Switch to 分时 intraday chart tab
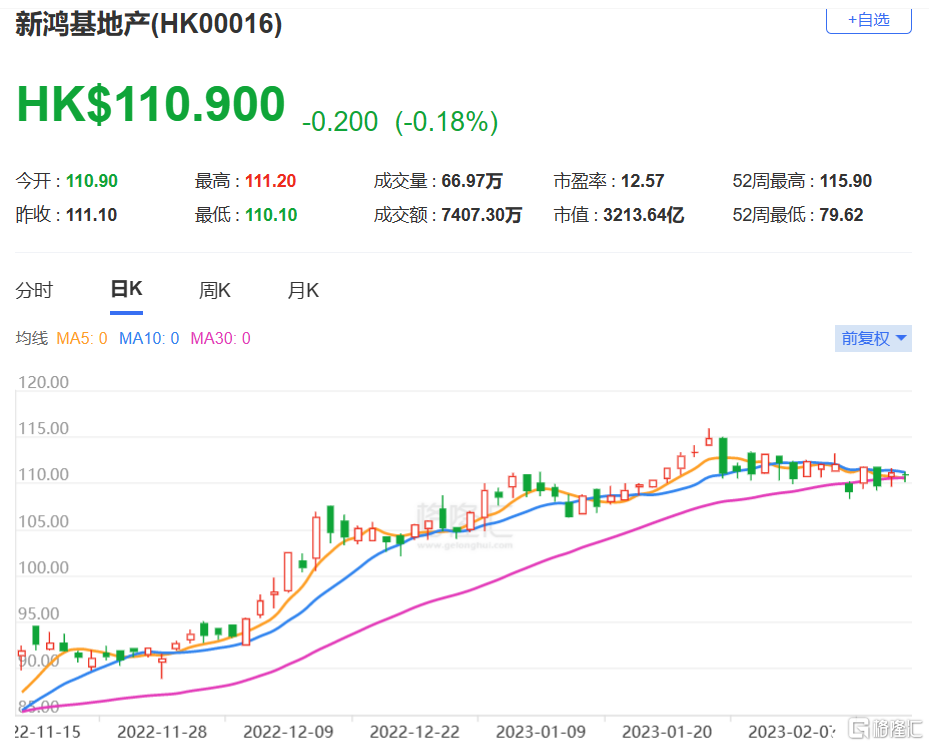This screenshot has height=746, width=929. (x=34, y=290)
